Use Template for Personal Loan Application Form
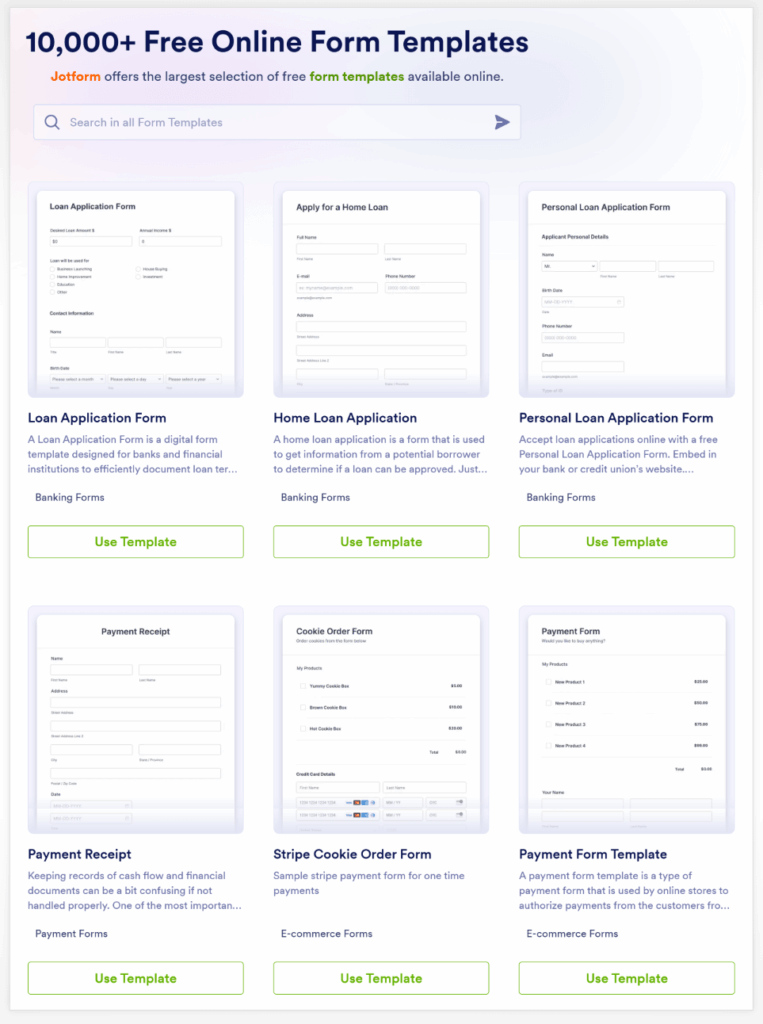 coord(626,541)
